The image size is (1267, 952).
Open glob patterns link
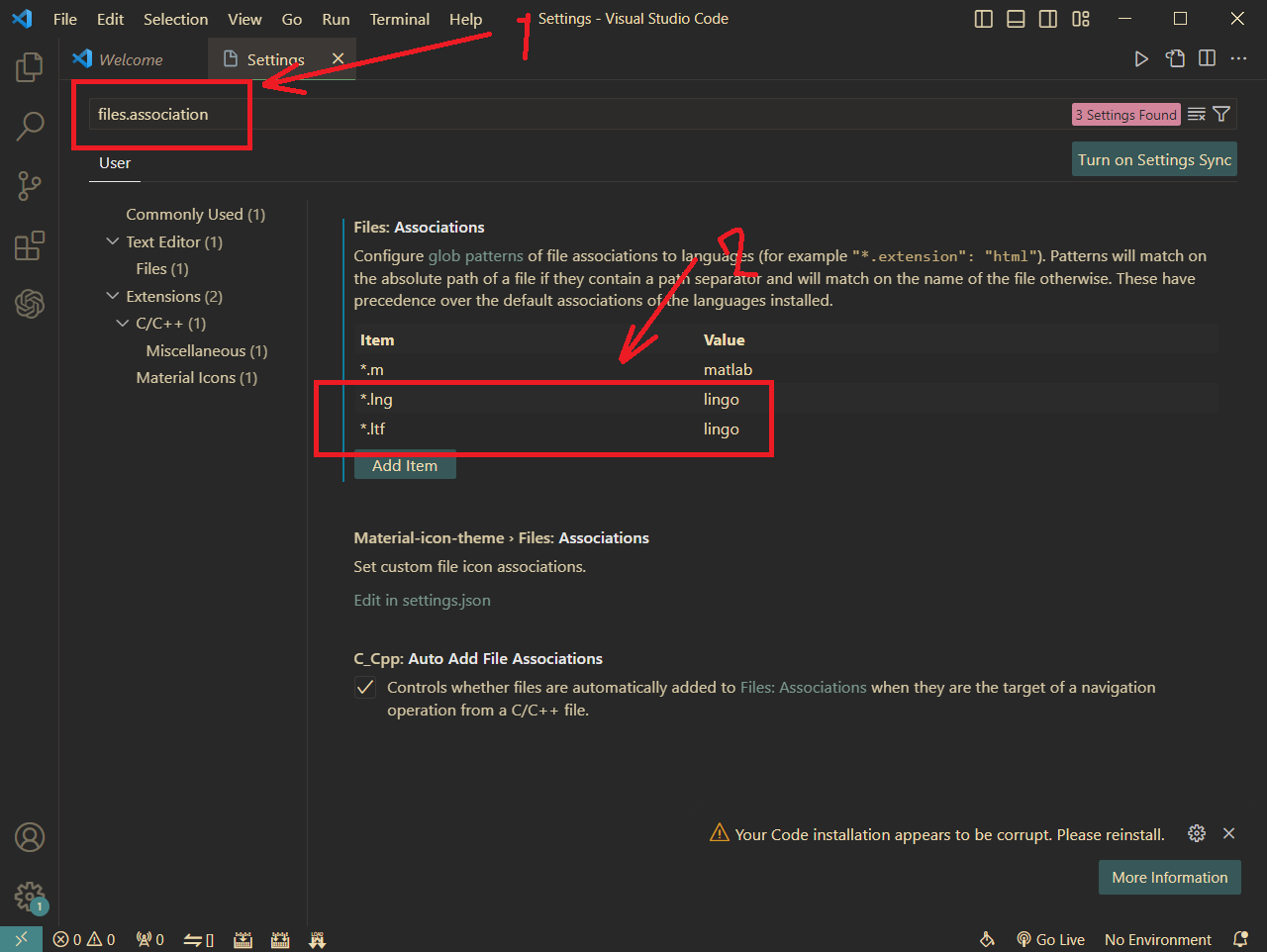tap(475, 255)
